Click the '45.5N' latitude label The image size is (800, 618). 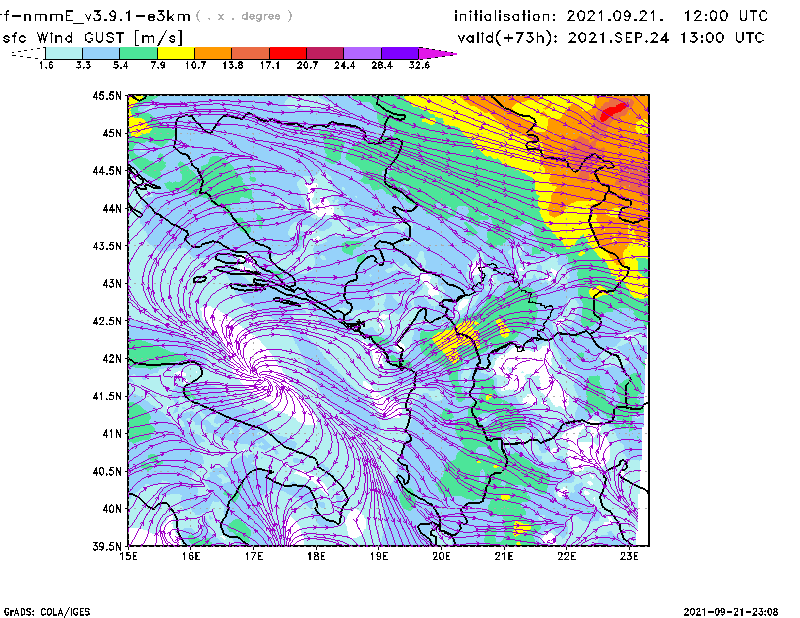tap(108, 95)
